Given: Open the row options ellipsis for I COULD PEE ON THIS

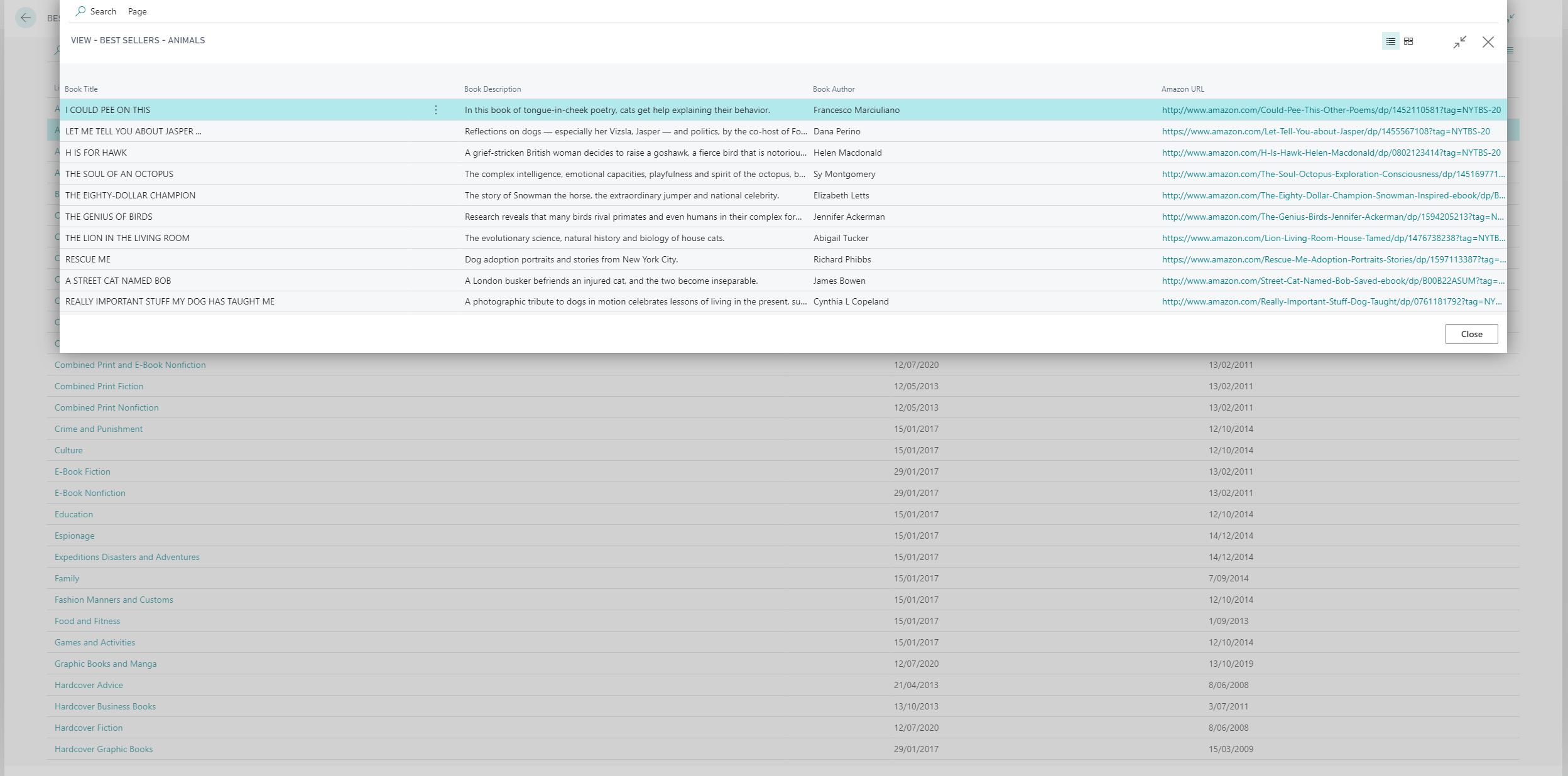Looking at the screenshot, I should tap(436, 109).
